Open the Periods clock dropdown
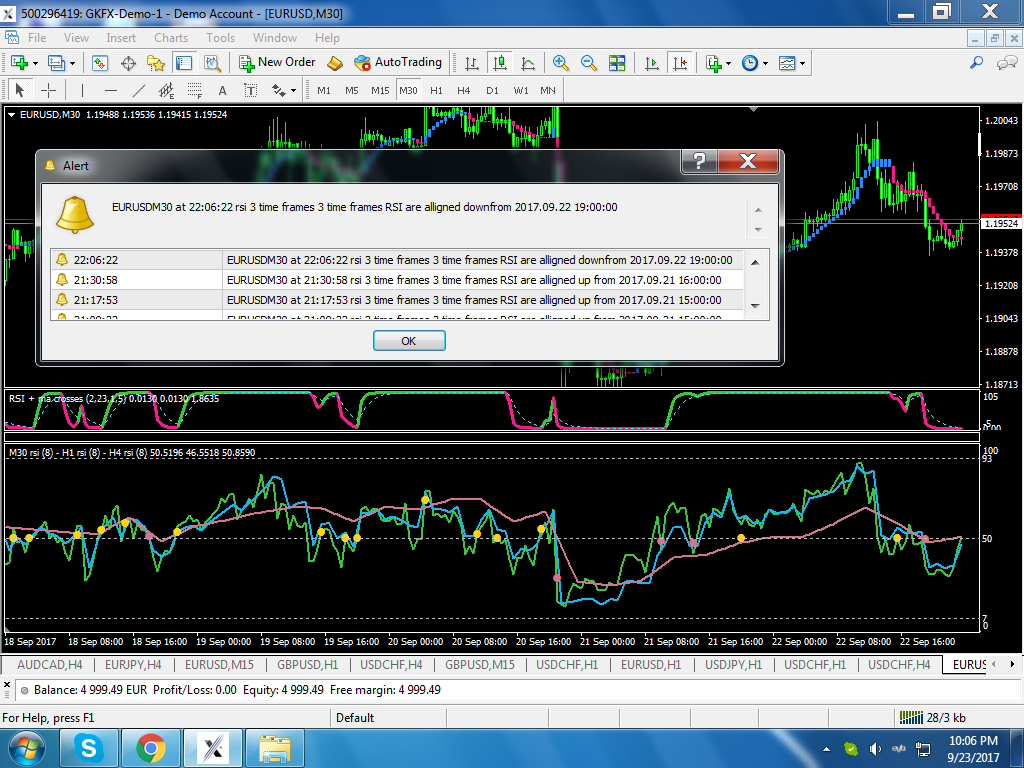 coord(755,63)
